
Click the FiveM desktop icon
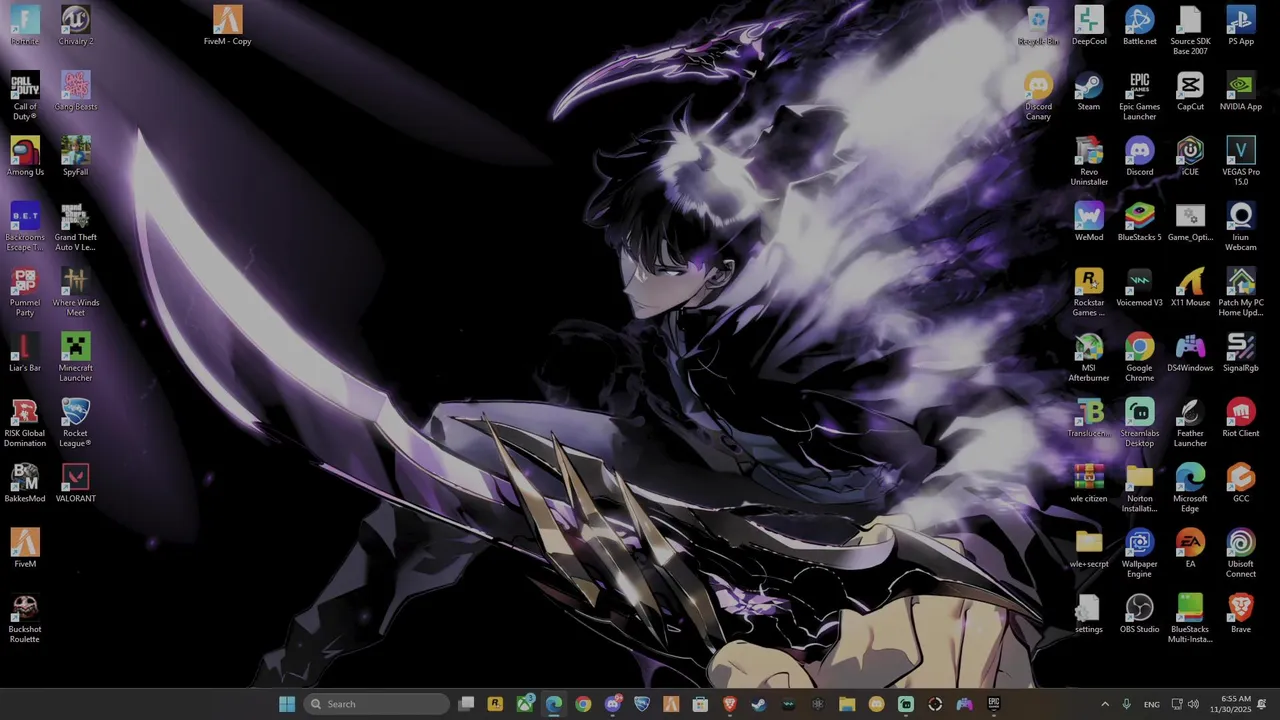click(25, 548)
